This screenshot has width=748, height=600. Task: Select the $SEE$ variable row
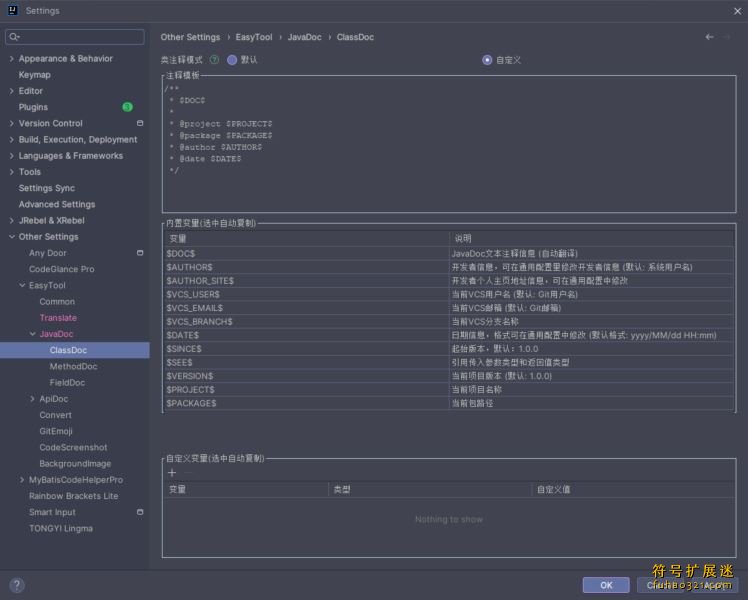coord(448,362)
